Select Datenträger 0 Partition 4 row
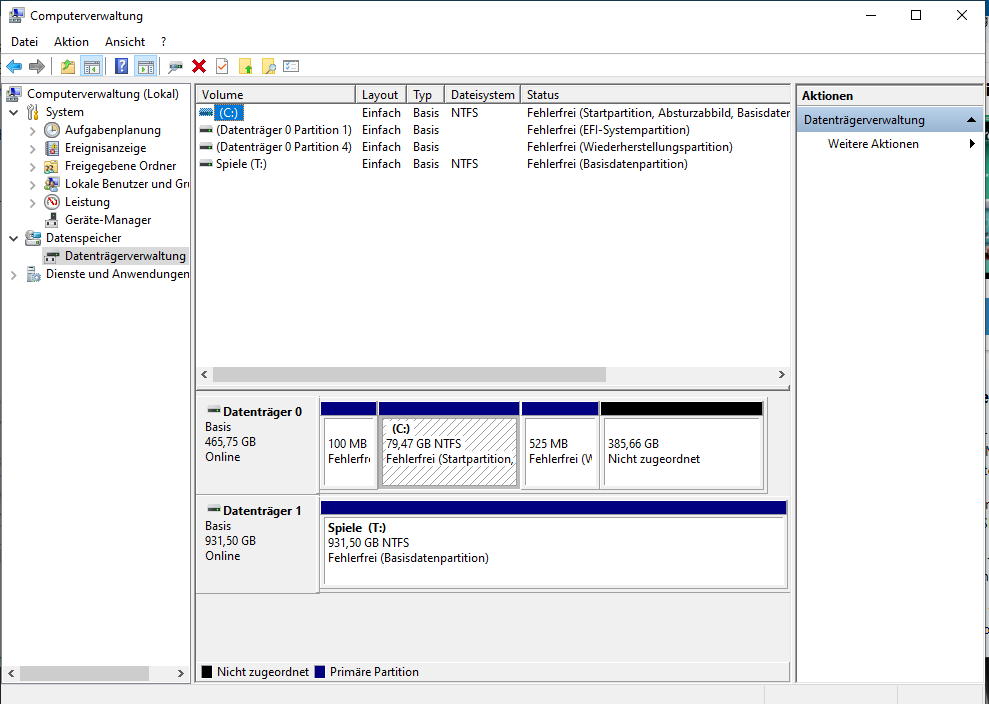This screenshot has height=704, width=989. click(x=493, y=146)
